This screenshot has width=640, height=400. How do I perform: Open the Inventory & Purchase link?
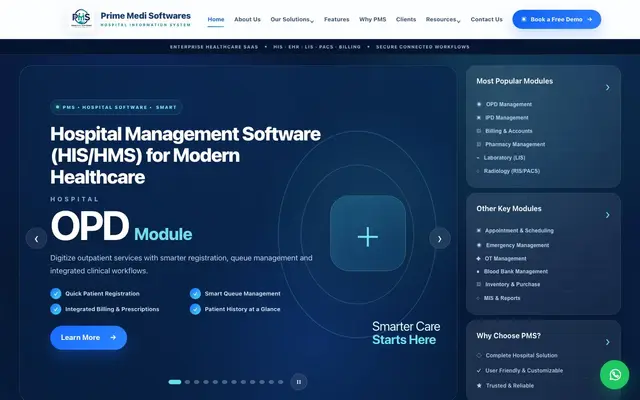point(513,284)
